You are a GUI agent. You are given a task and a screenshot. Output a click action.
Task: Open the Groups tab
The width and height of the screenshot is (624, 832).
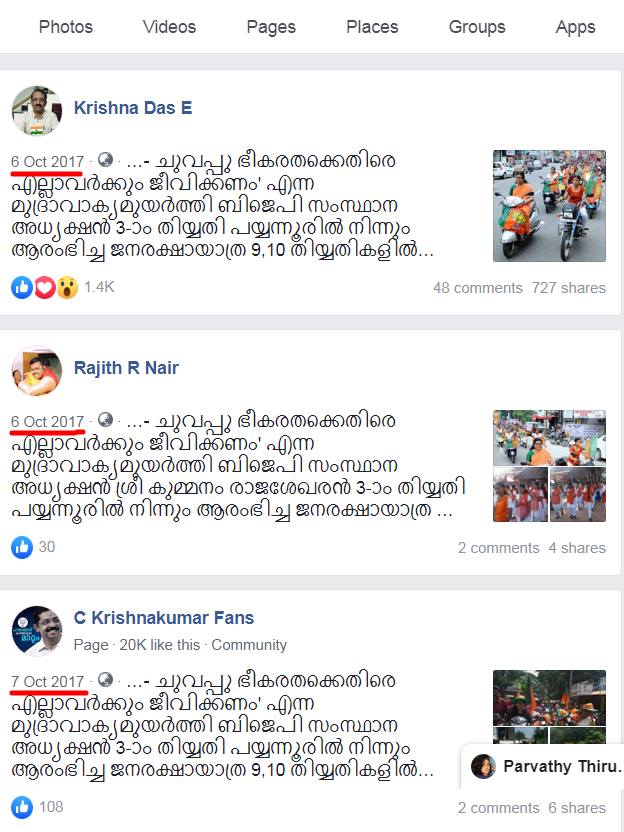(x=477, y=27)
